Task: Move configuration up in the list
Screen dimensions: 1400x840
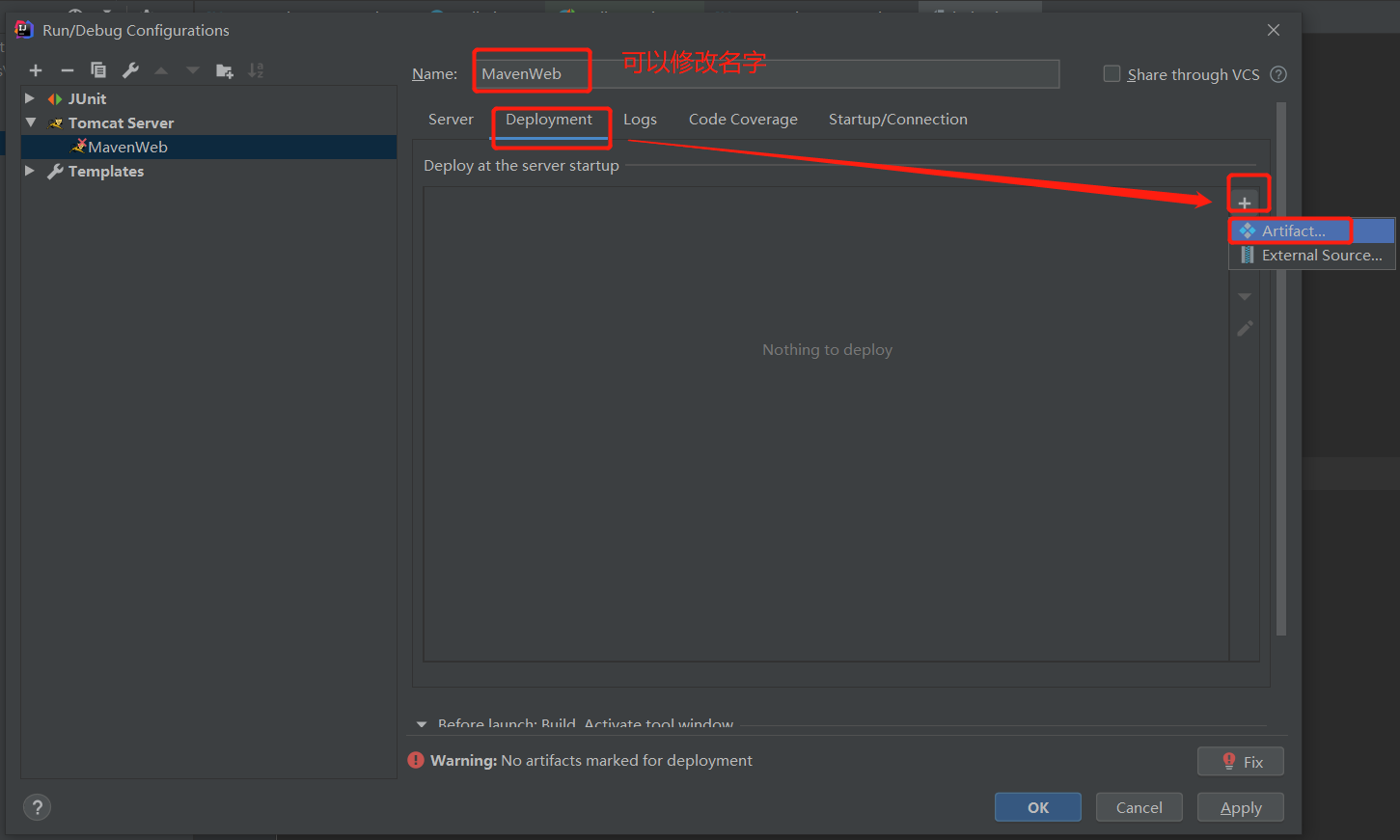Action: pyautogui.click(x=161, y=70)
